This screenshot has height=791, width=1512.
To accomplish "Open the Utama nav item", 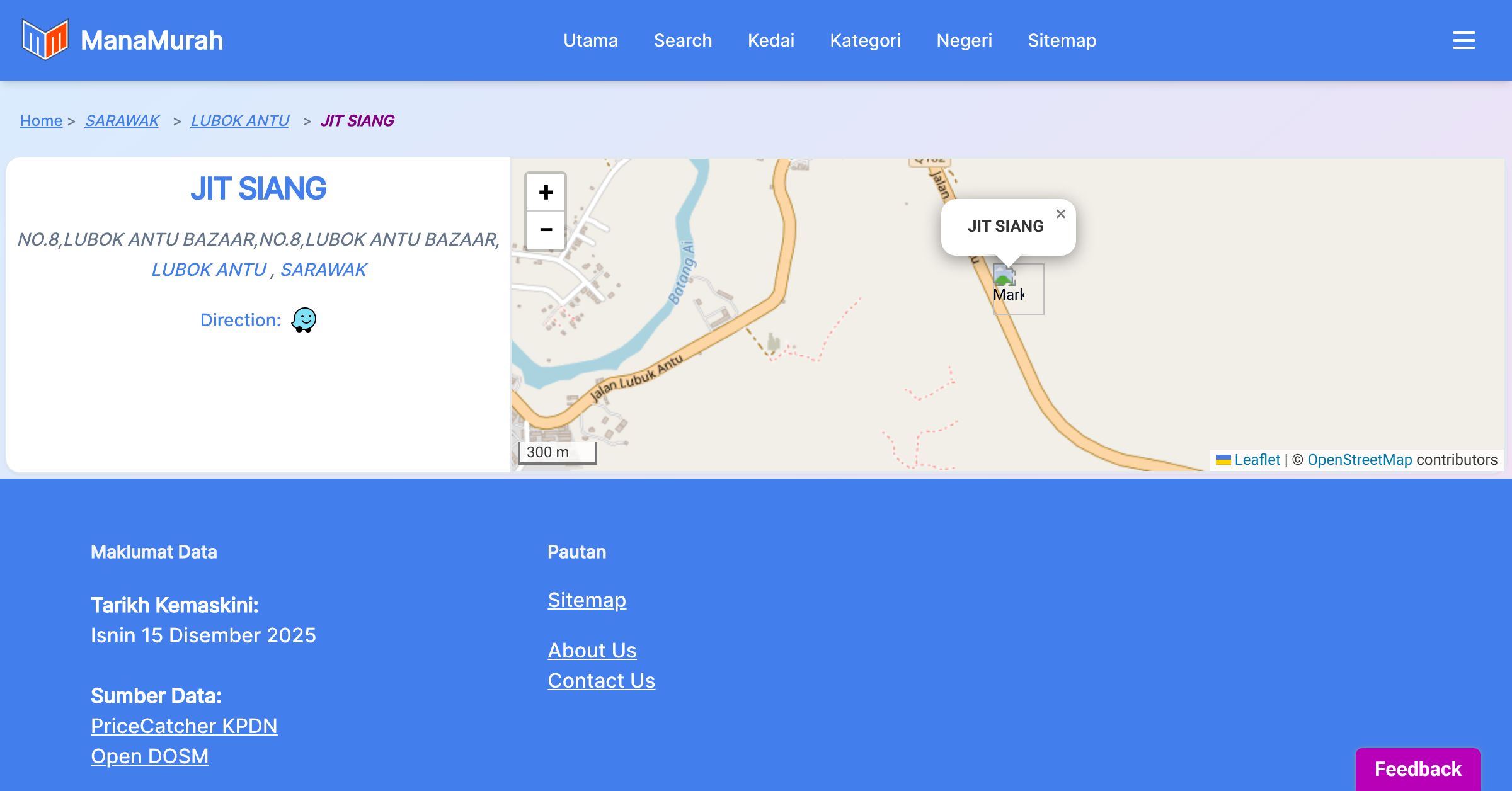I will (x=590, y=40).
